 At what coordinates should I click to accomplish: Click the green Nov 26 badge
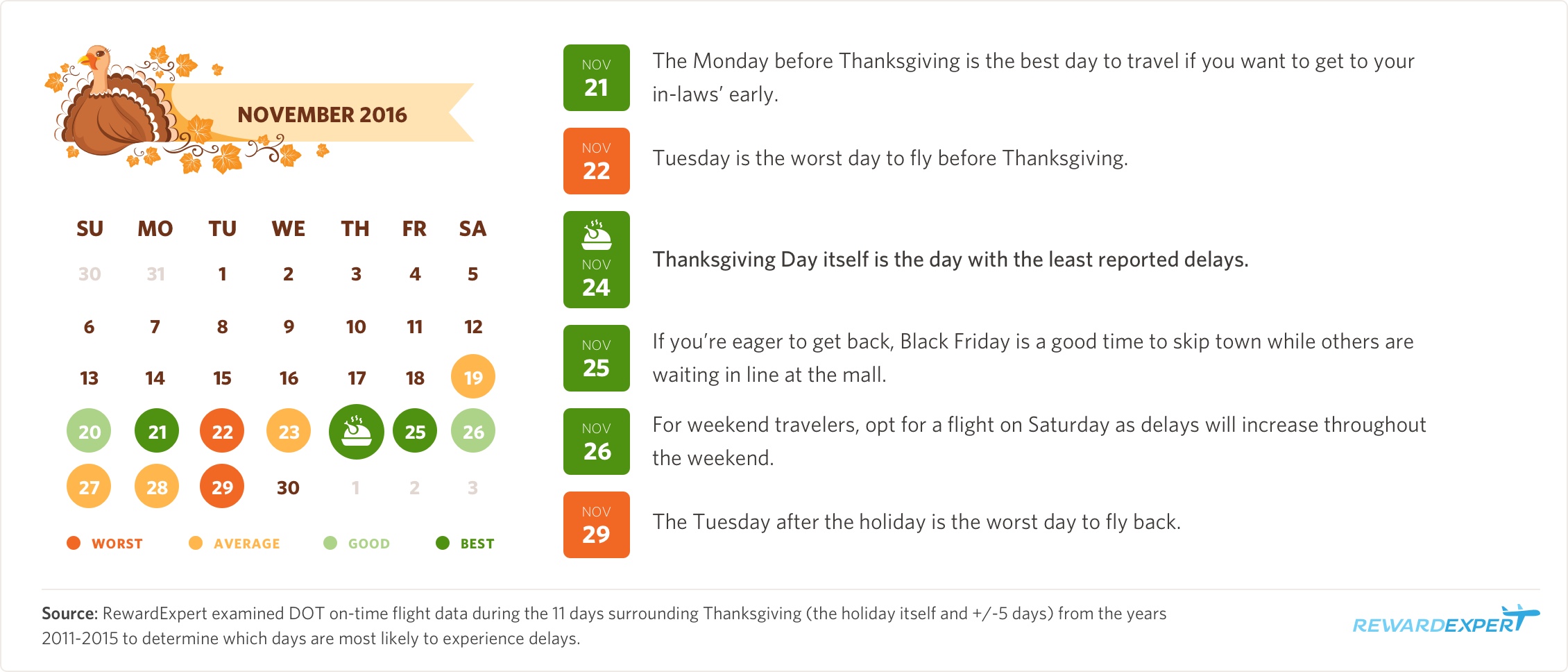click(596, 442)
